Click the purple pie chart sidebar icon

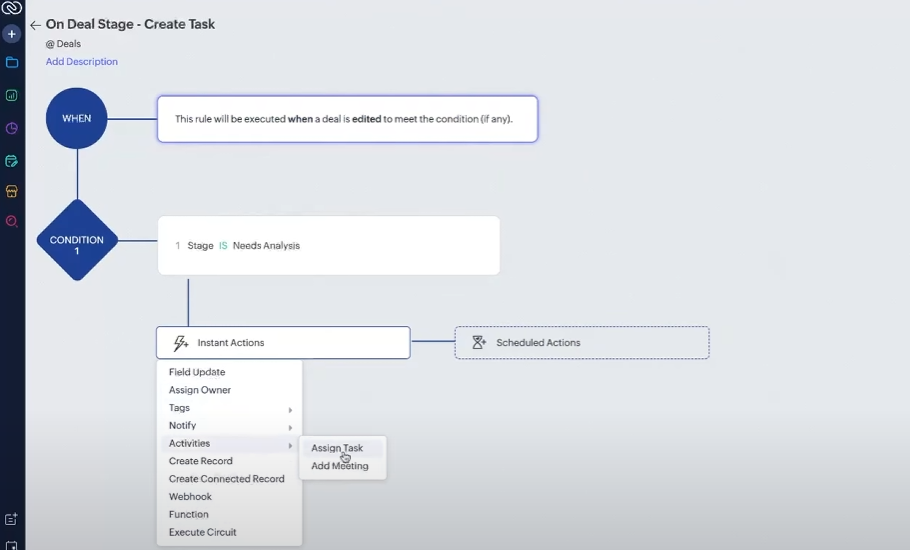click(x=12, y=128)
